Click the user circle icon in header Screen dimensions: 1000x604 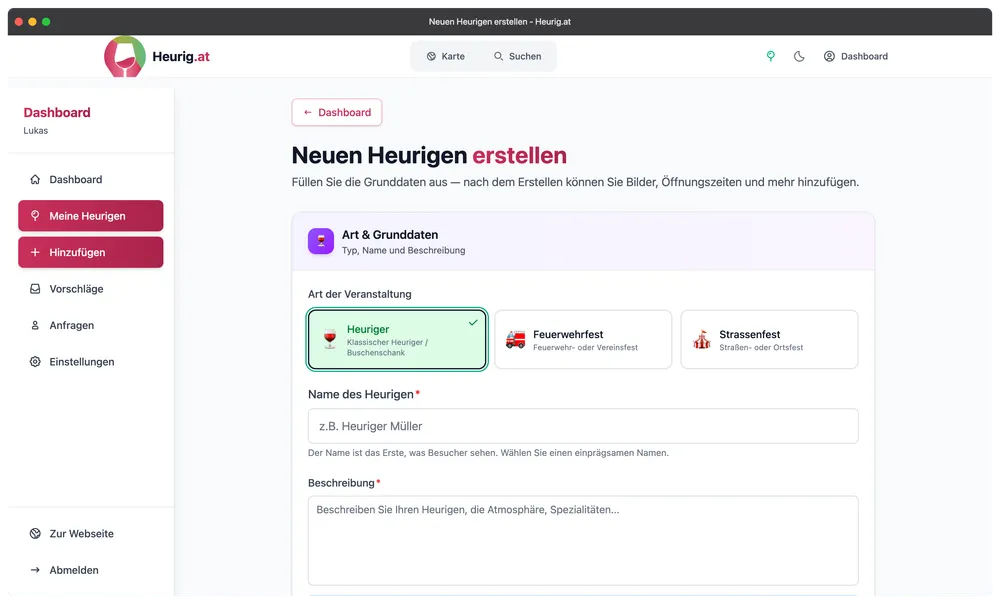pos(829,56)
